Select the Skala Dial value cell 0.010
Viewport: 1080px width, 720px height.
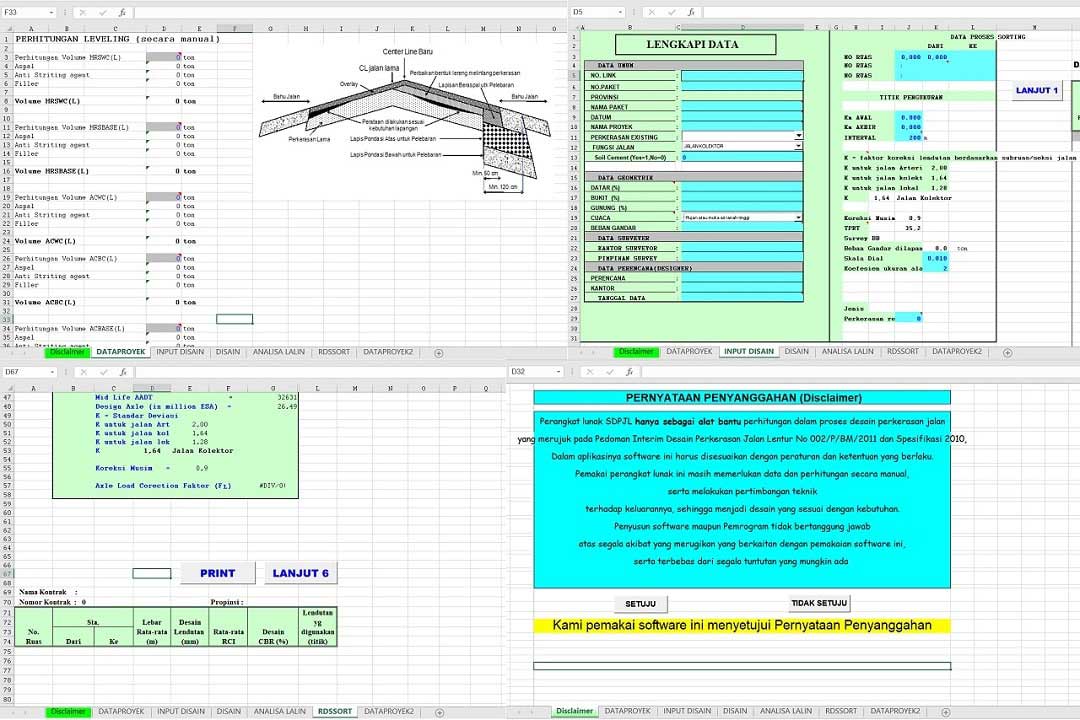coord(935,258)
